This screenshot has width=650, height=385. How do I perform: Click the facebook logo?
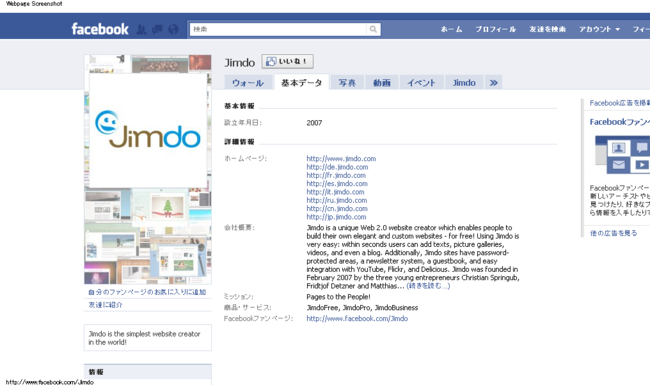(100, 29)
